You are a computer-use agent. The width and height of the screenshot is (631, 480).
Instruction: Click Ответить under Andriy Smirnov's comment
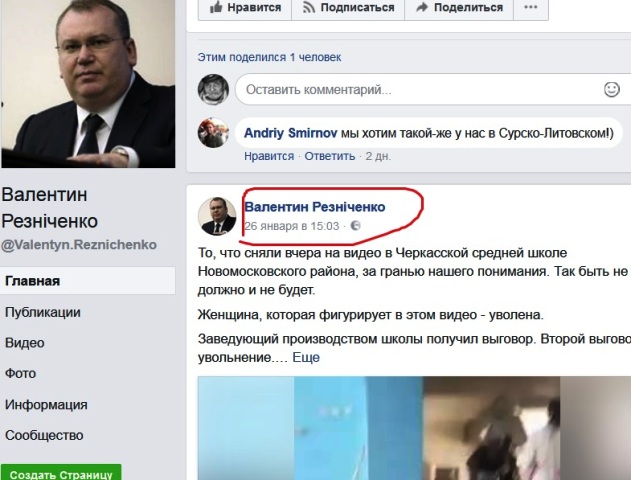click(330, 156)
